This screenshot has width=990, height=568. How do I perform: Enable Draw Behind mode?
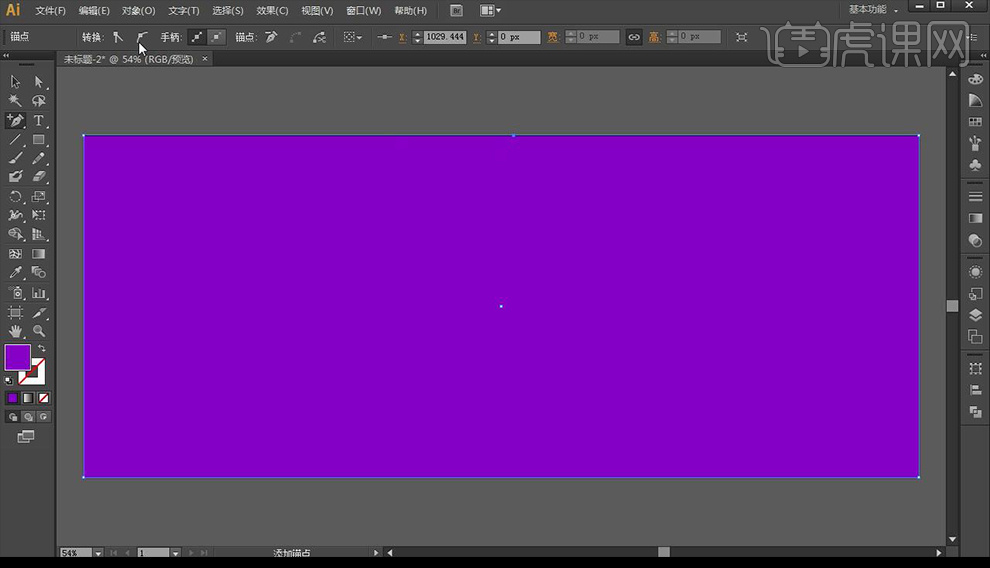click(28, 417)
